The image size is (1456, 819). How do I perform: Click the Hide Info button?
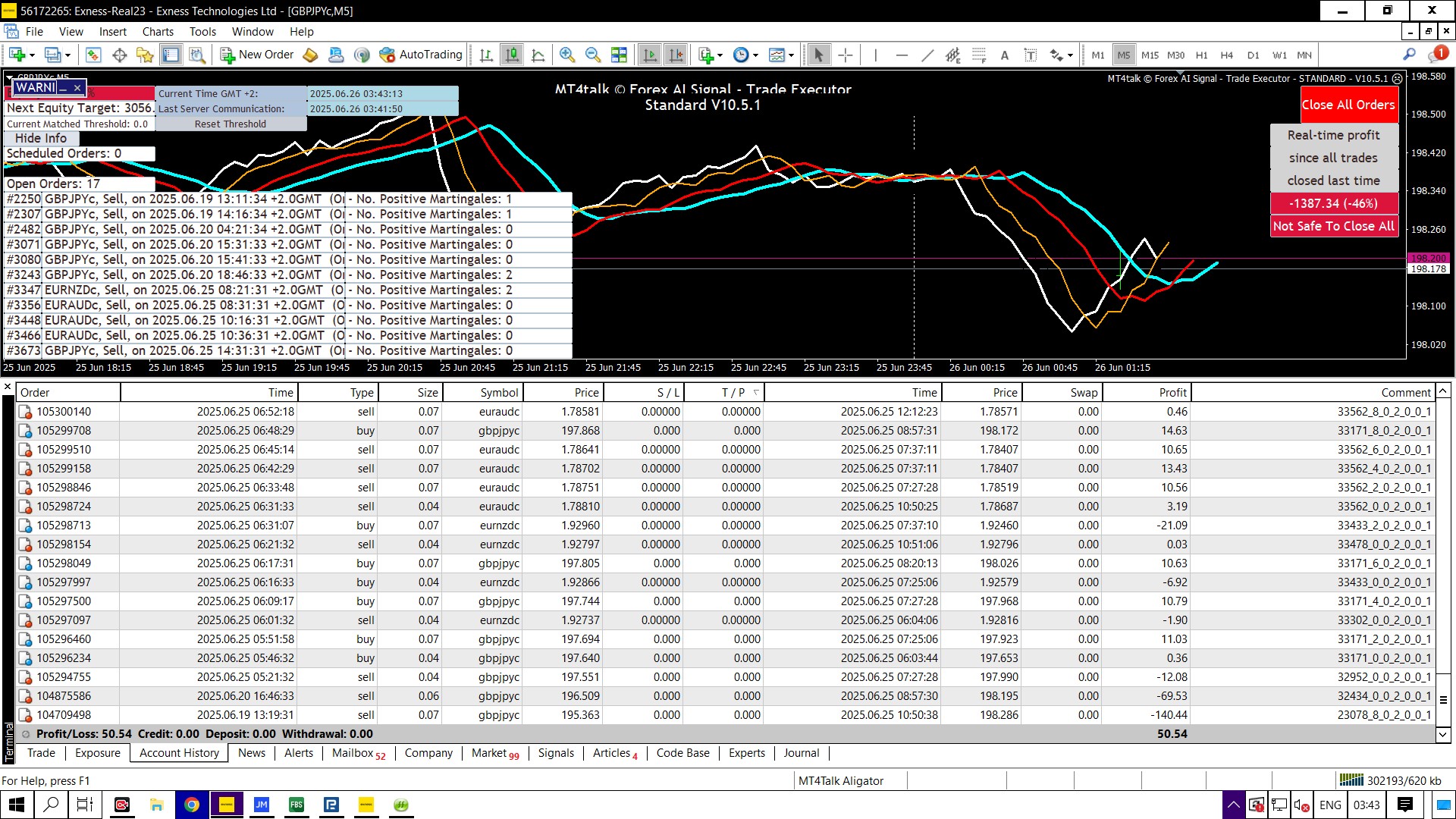[x=41, y=138]
